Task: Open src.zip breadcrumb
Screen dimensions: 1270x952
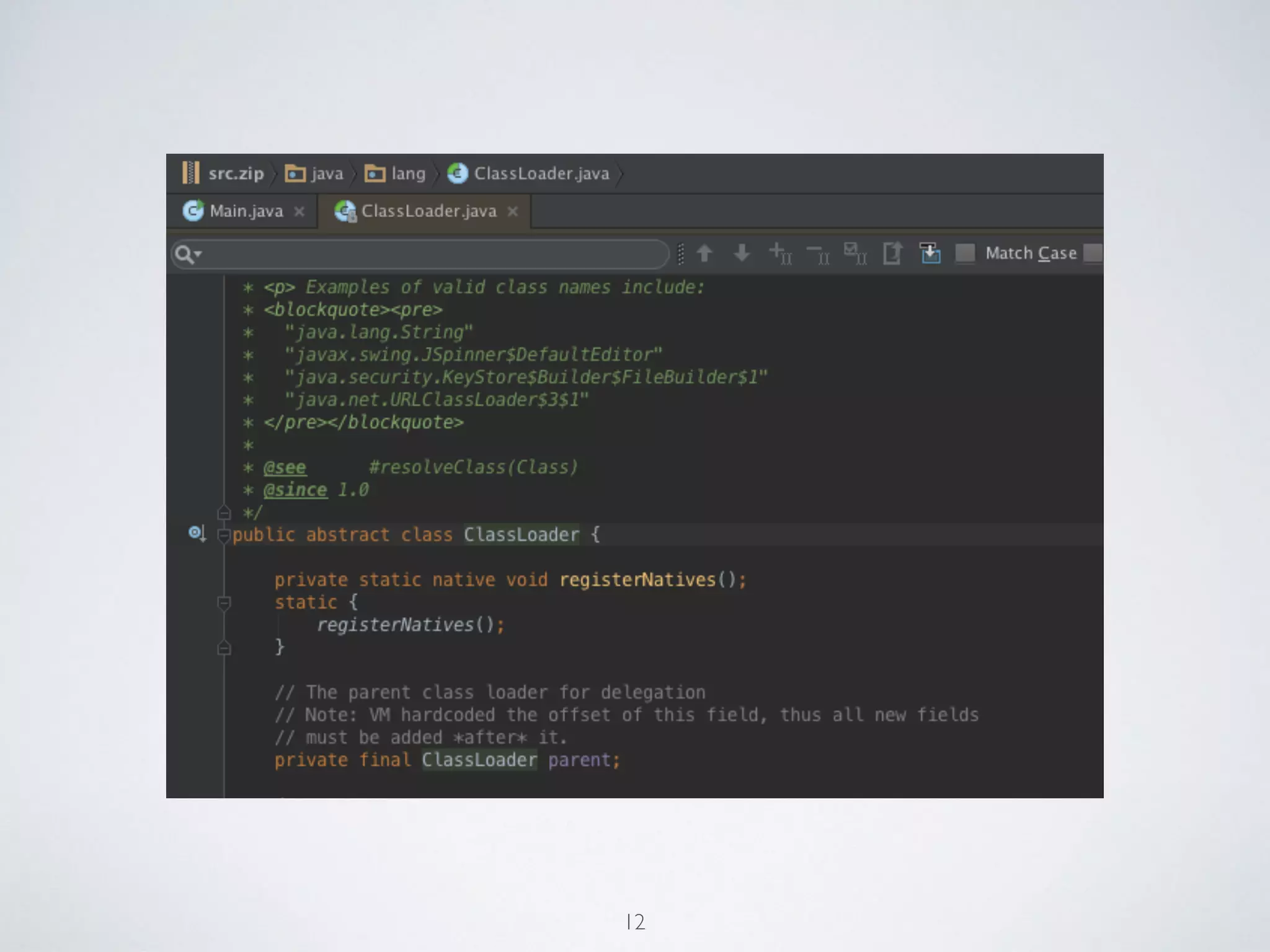Action: click(235, 174)
